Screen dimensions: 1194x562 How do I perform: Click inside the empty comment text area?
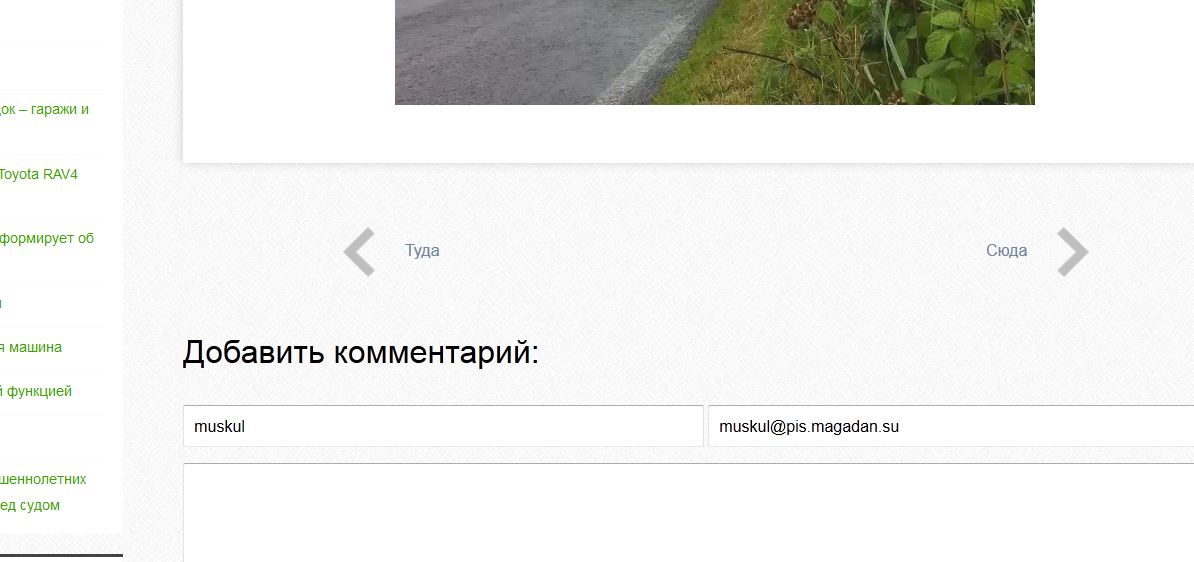click(x=688, y=513)
